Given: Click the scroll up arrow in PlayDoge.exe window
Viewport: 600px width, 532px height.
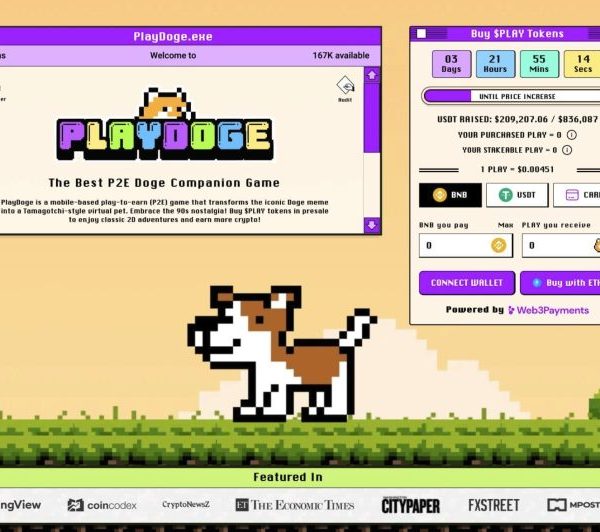Looking at the screenshot, I should pos(372,75).
